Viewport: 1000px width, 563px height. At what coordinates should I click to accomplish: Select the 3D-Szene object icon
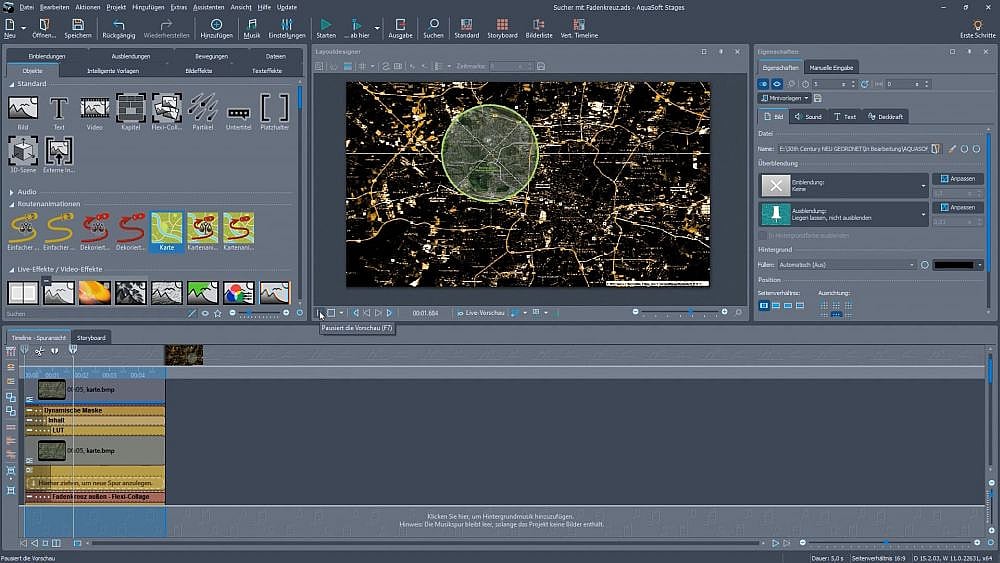pyautogui.click(x=22, y=152)
